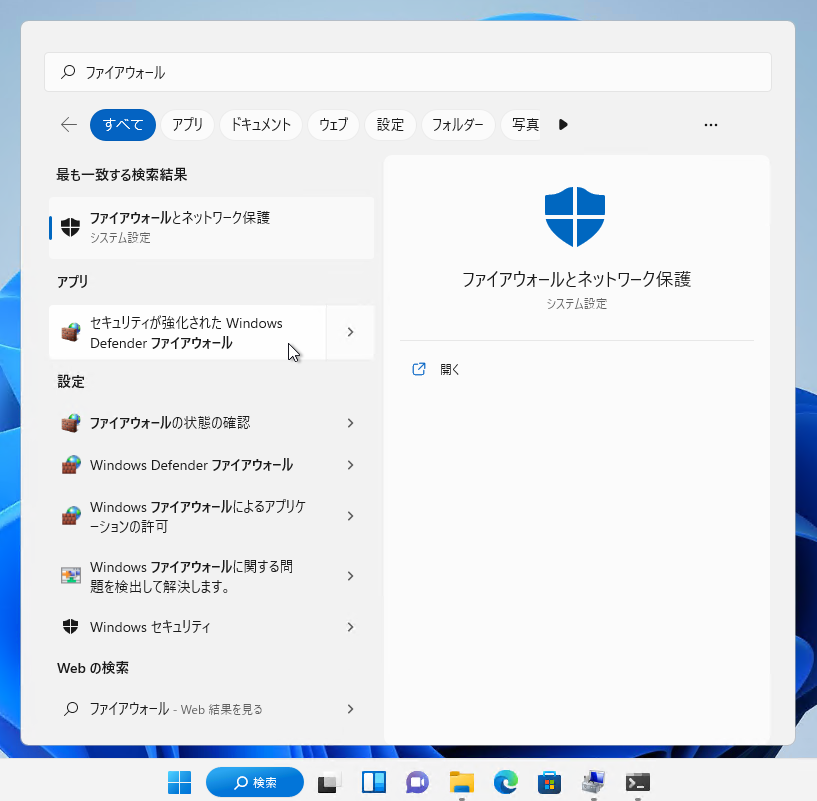Screen dimensions: 817x801
Task: Click the Windows Start button
Action: 180,782
